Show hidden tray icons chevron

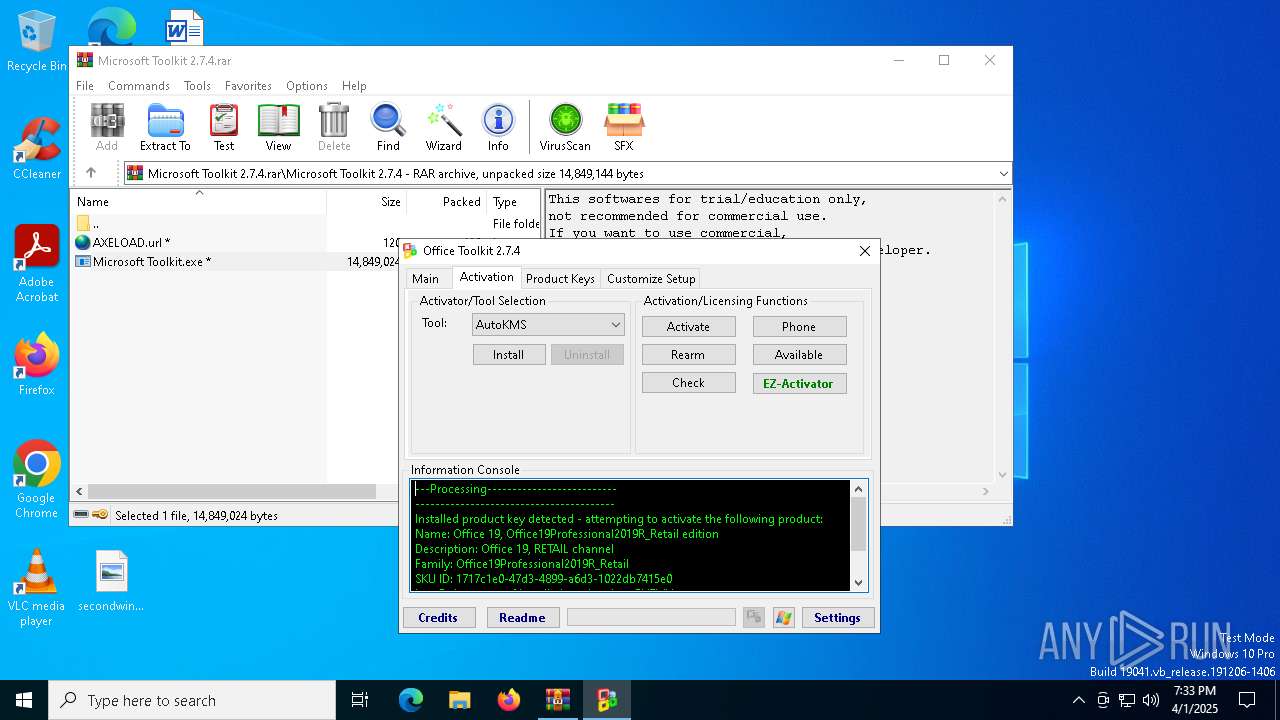tap(1078, 700)
